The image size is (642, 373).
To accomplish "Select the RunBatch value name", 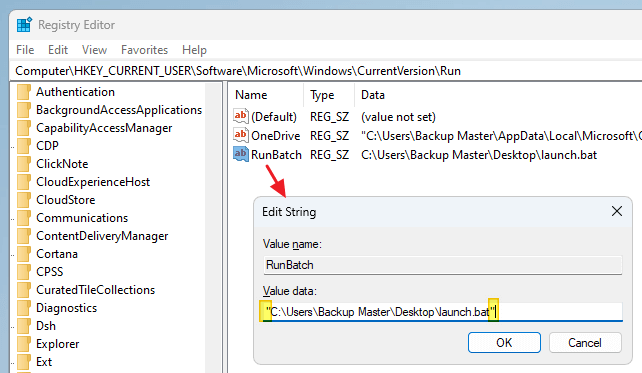I will pyautogui.click(x=276, y=155).
